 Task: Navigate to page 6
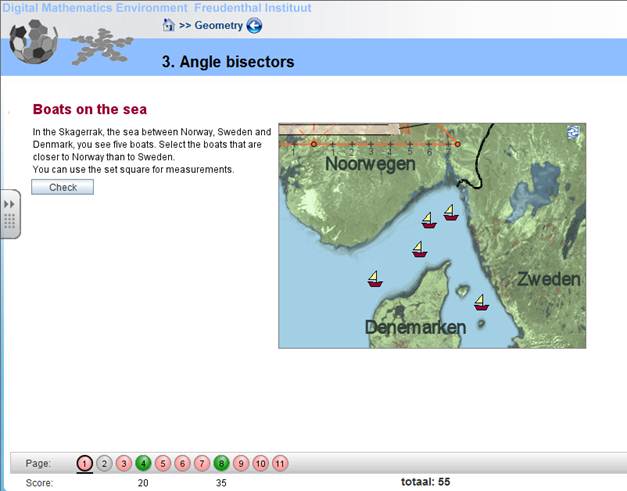(182, 463)
